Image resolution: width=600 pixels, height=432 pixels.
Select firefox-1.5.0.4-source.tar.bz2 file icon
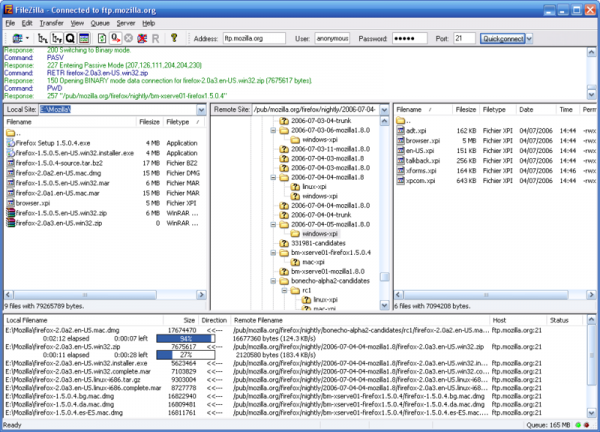pyautogui.click(x=11, y=163)
